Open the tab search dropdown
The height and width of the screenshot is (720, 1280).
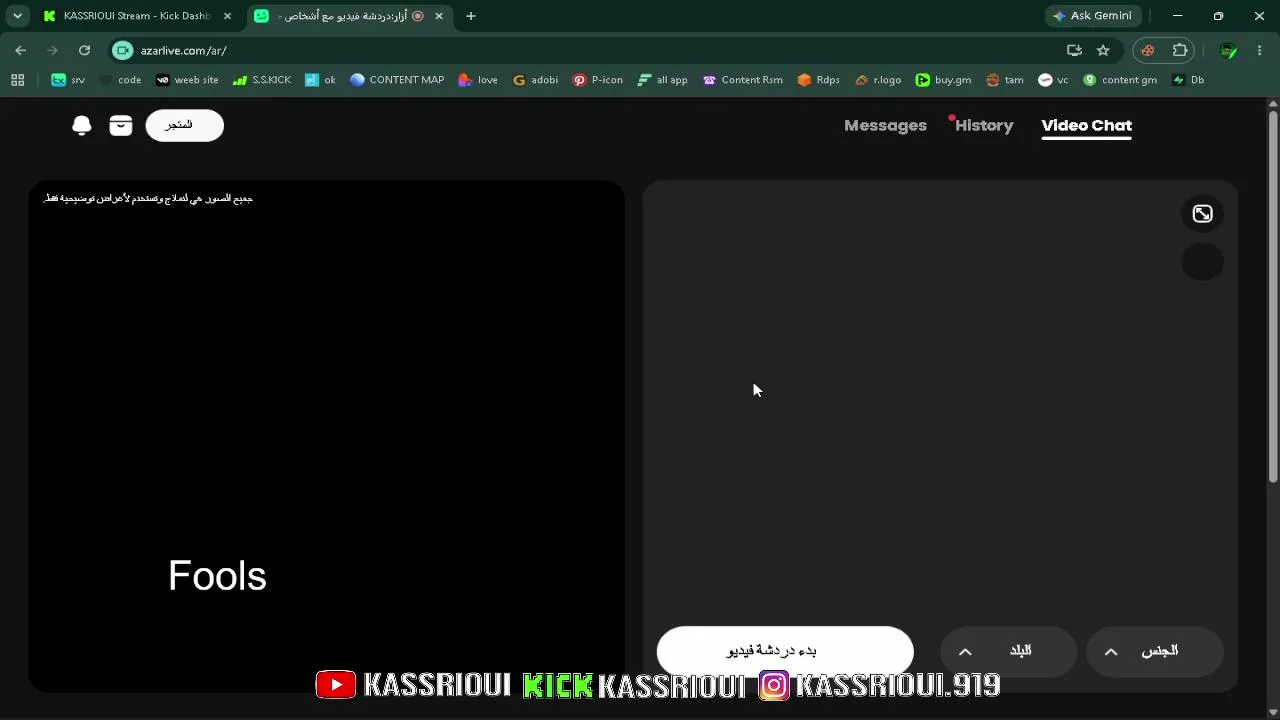[17, 16]
